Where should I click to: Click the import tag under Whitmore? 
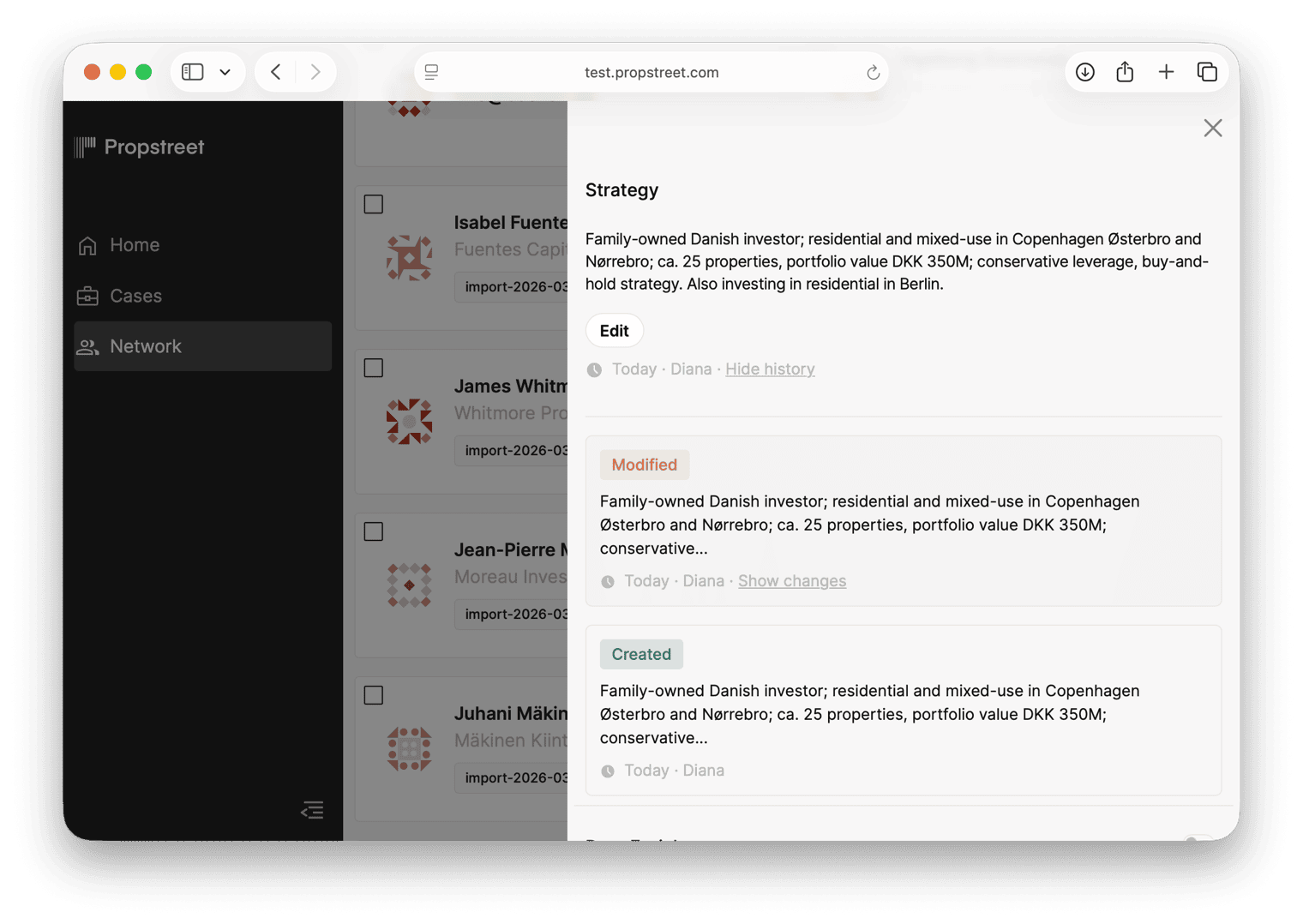511,450
